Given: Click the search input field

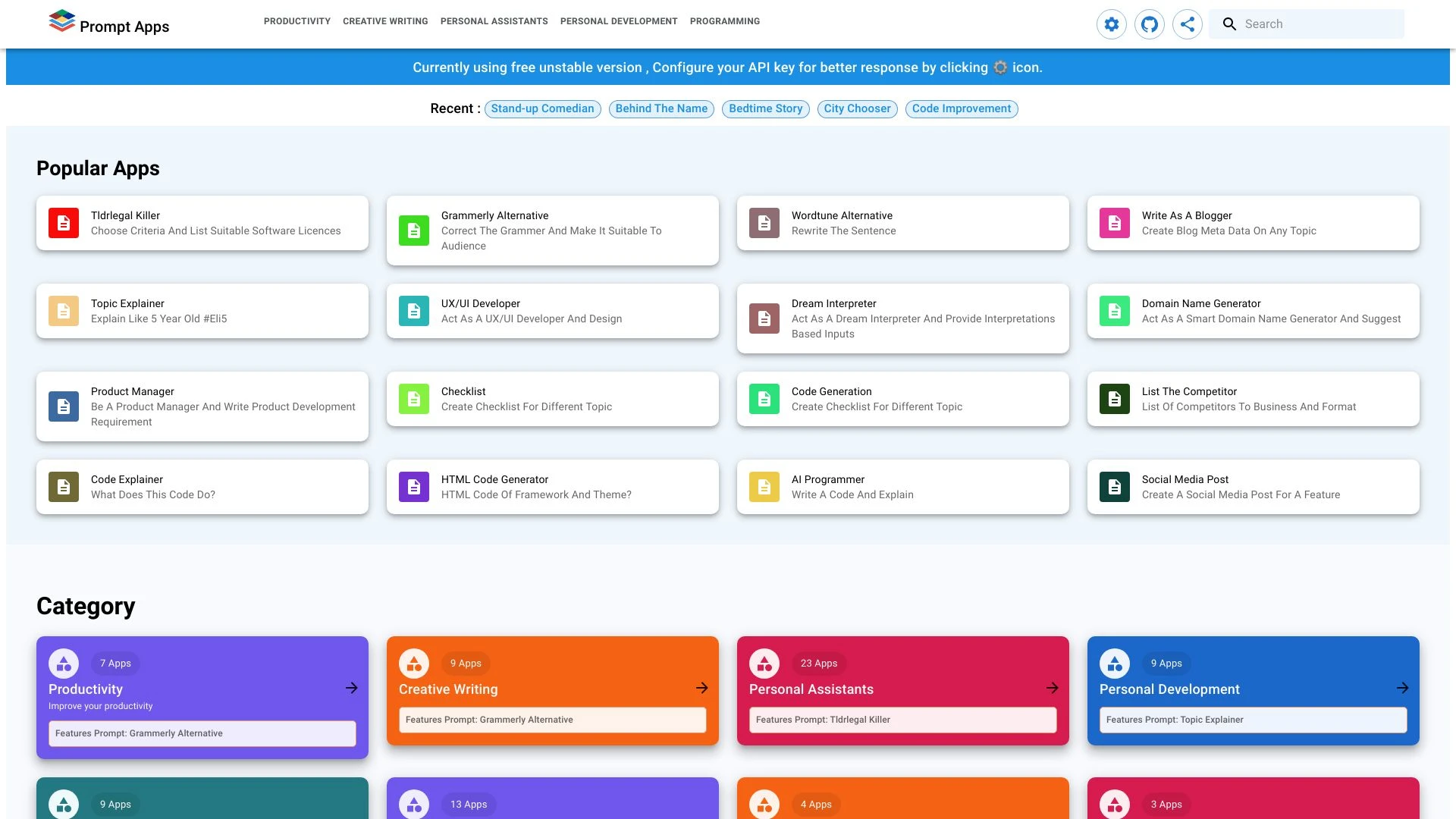Looking at the screenshot, I should coord(1319,24).
